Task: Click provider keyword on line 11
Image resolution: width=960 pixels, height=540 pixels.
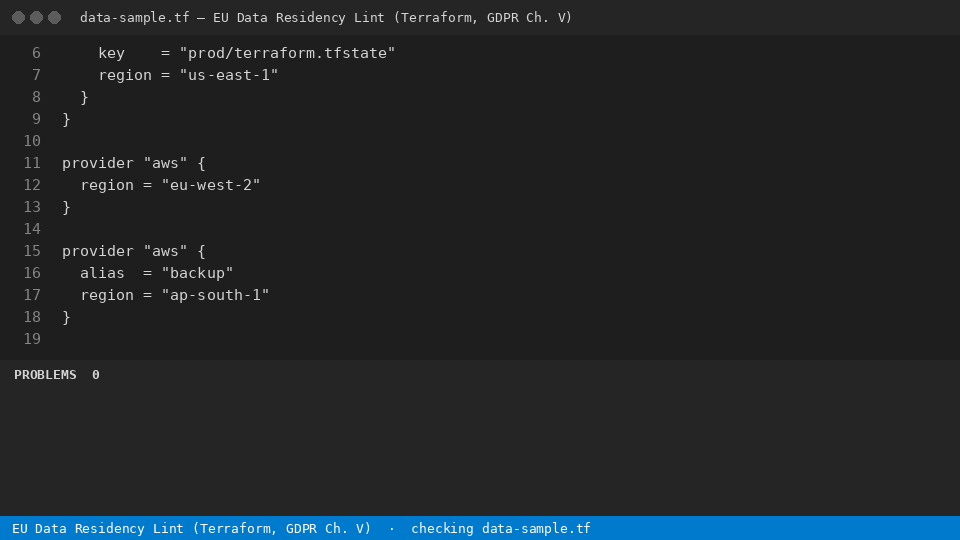Action: pos(98,163)
